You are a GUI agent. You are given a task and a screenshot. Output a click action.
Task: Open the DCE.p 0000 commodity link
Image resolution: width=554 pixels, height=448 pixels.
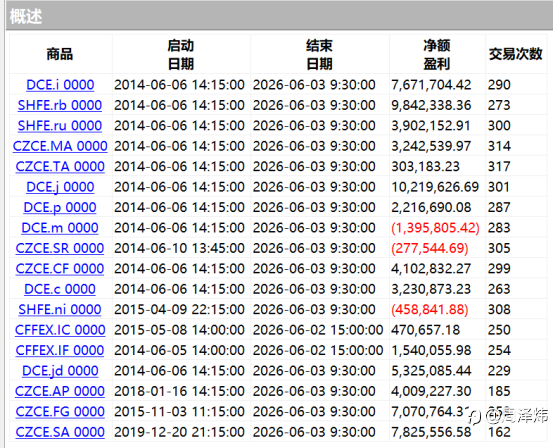click(60, 207)
